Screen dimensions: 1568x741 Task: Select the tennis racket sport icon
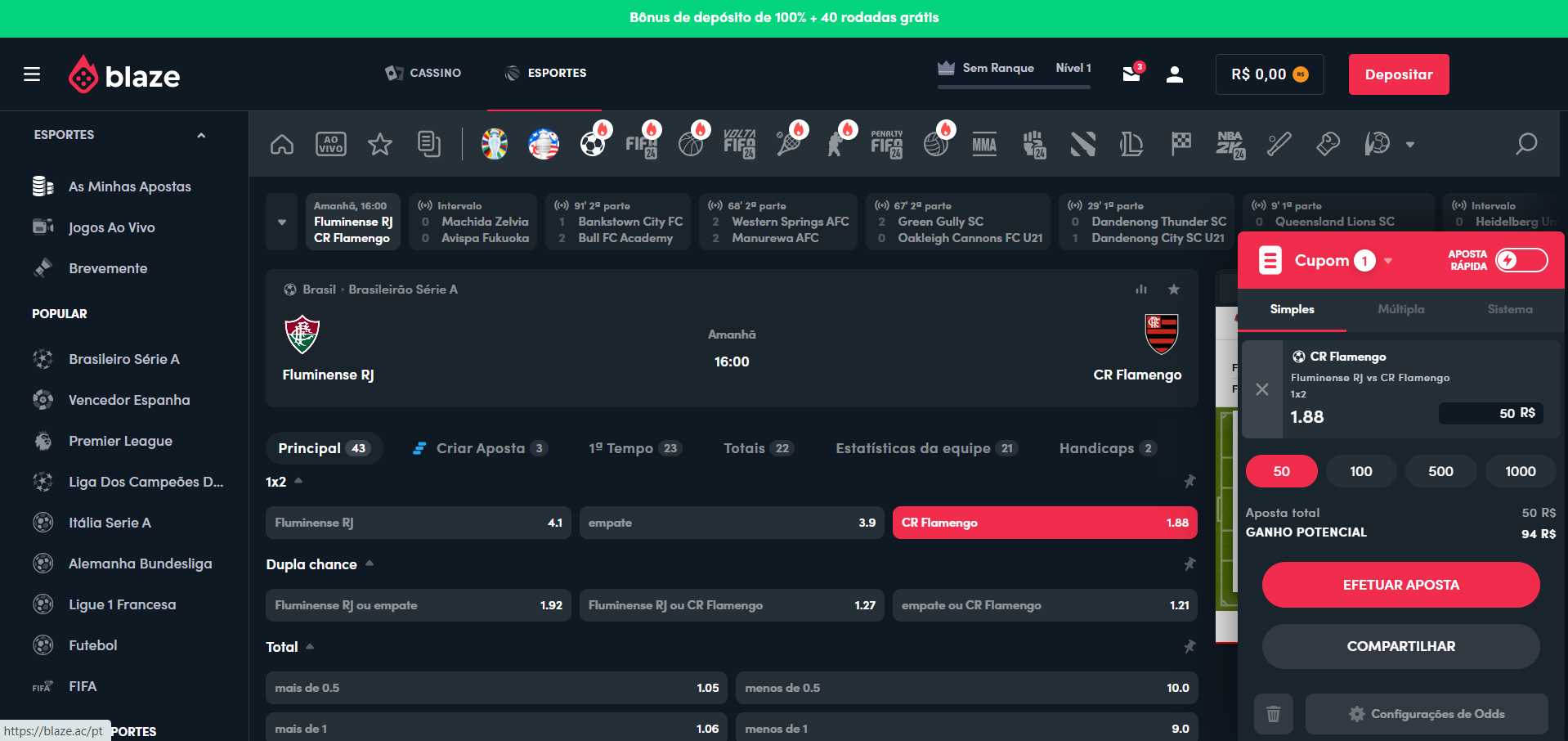click(789, 145)
